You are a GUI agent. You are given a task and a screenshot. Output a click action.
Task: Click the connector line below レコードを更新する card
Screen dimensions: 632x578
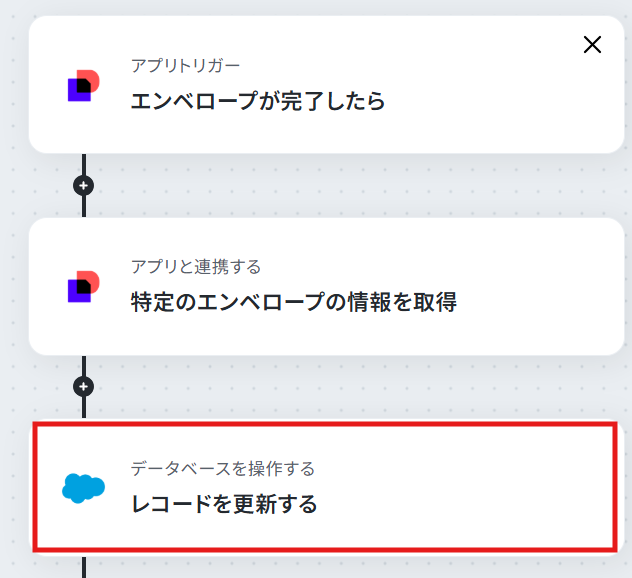(84, 567)
